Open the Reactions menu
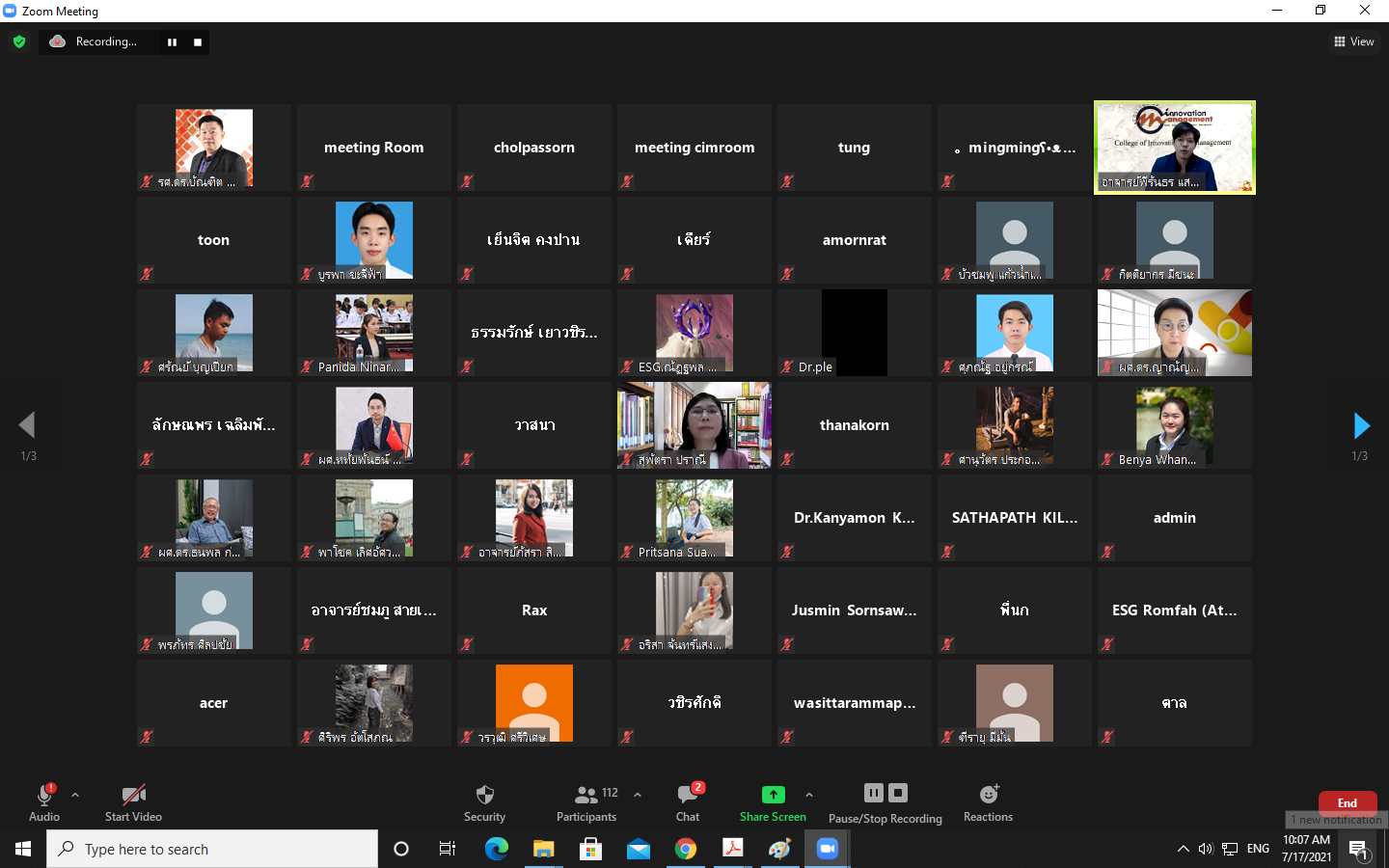The width and height of the screenshot is (1389, 868). 988,802
